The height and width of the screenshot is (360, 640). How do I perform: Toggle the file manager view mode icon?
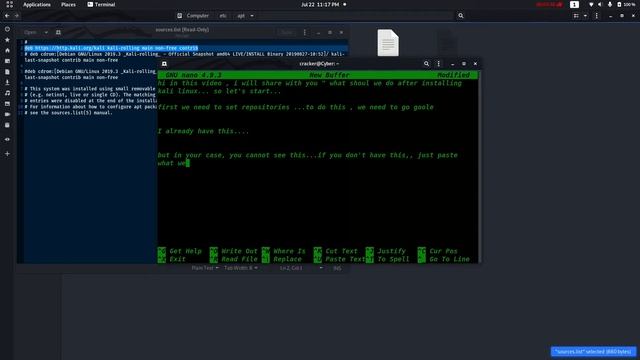click(x=576, y=16)
